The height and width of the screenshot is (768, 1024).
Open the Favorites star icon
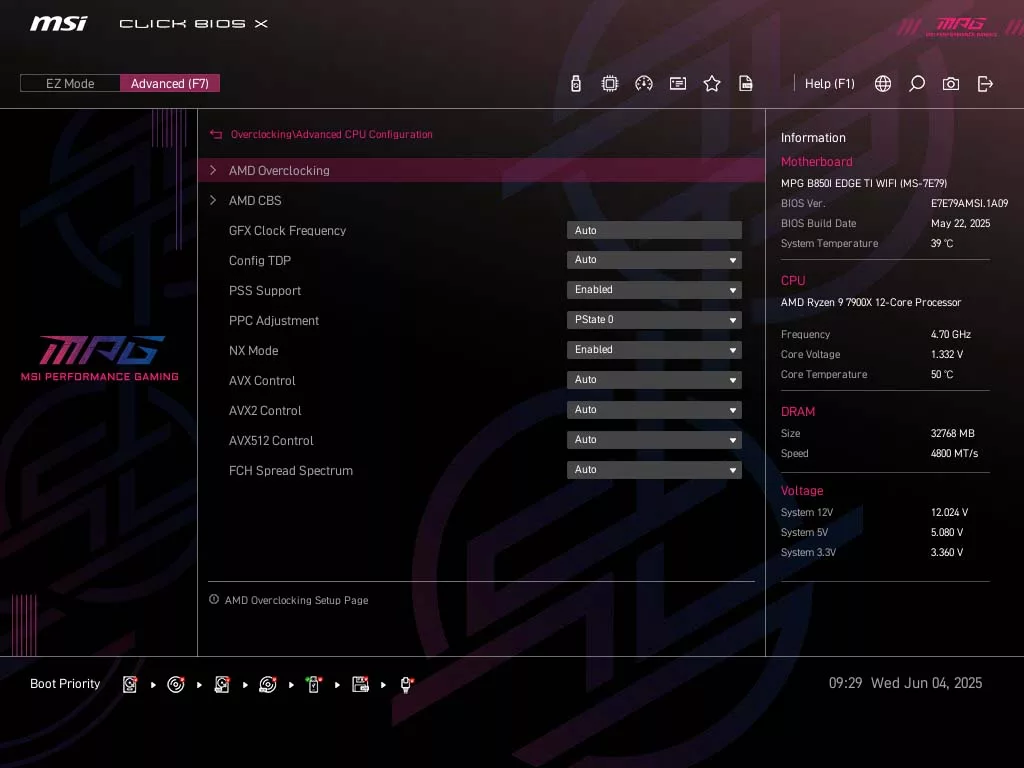point(712,84)
